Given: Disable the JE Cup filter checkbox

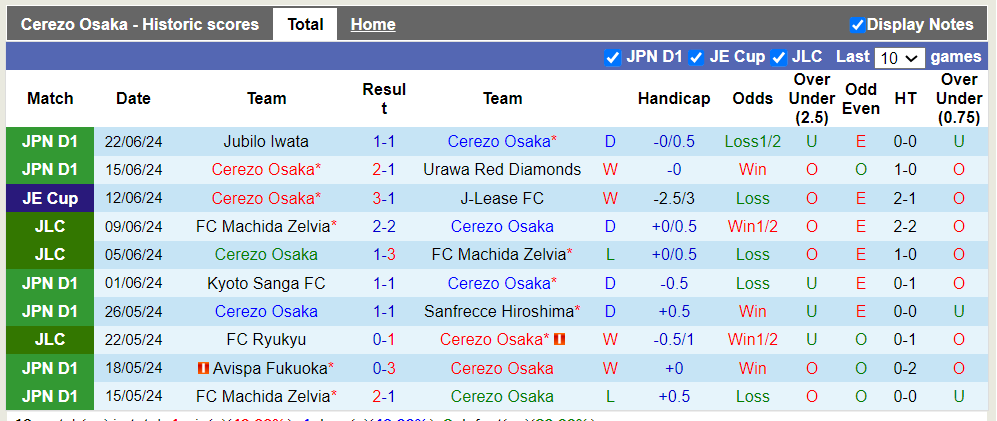Looking at the screenshot, I should click(x=696, y=58).
